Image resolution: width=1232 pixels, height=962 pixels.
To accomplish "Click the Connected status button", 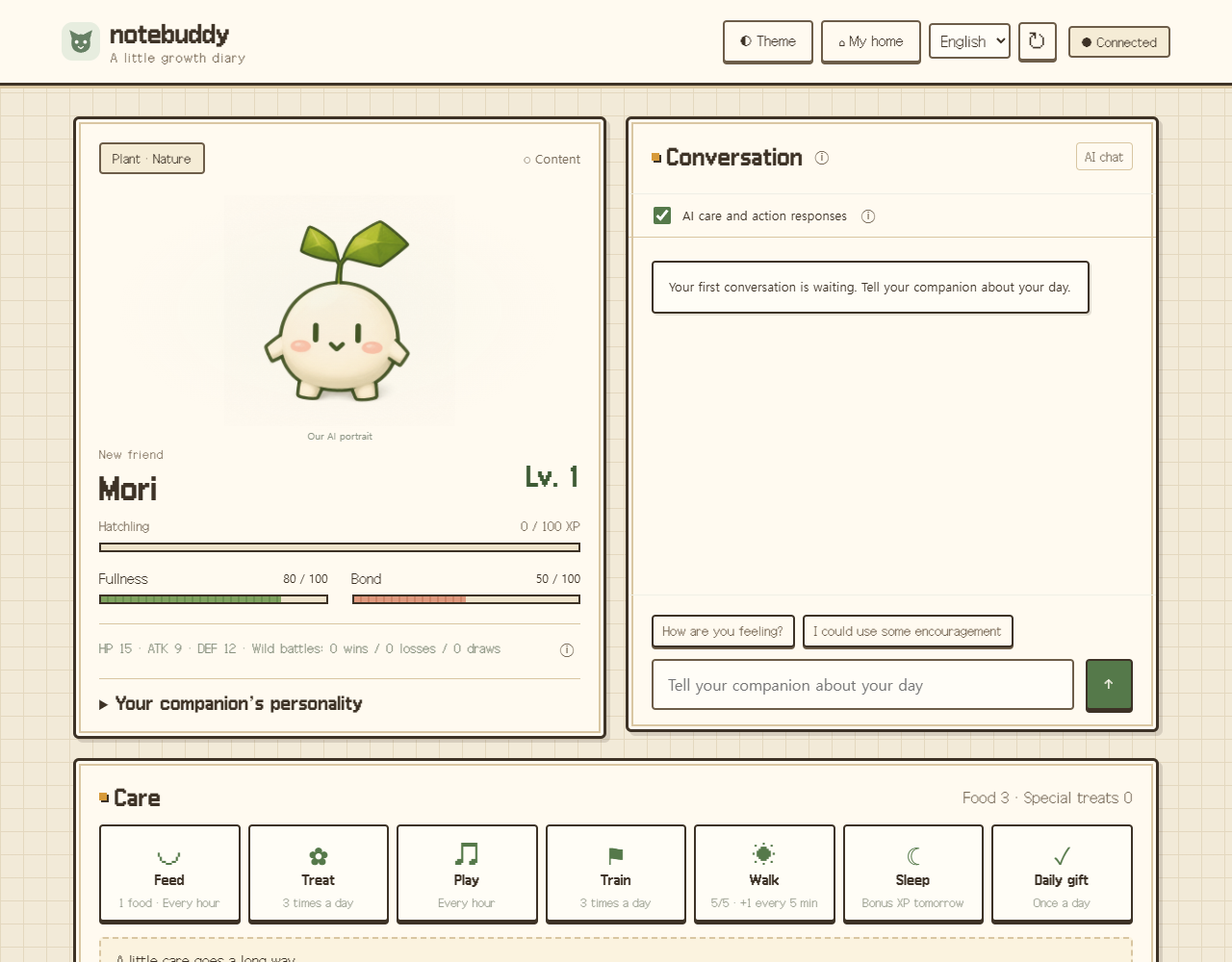I will (1119, 42).
